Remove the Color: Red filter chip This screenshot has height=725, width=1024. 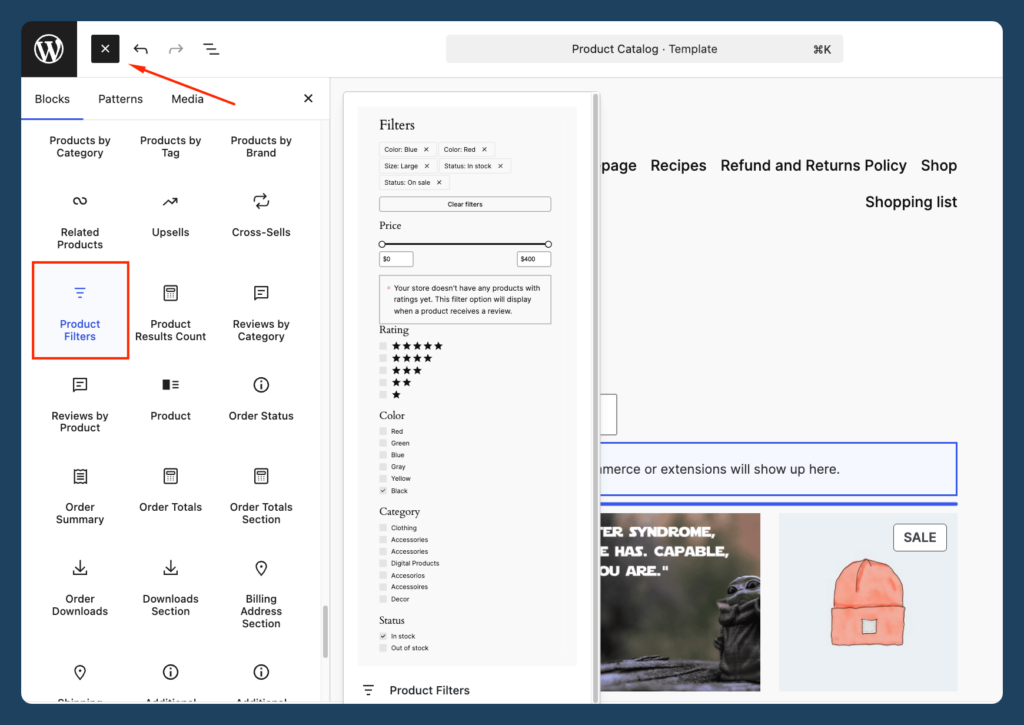[x=485, y=150]
